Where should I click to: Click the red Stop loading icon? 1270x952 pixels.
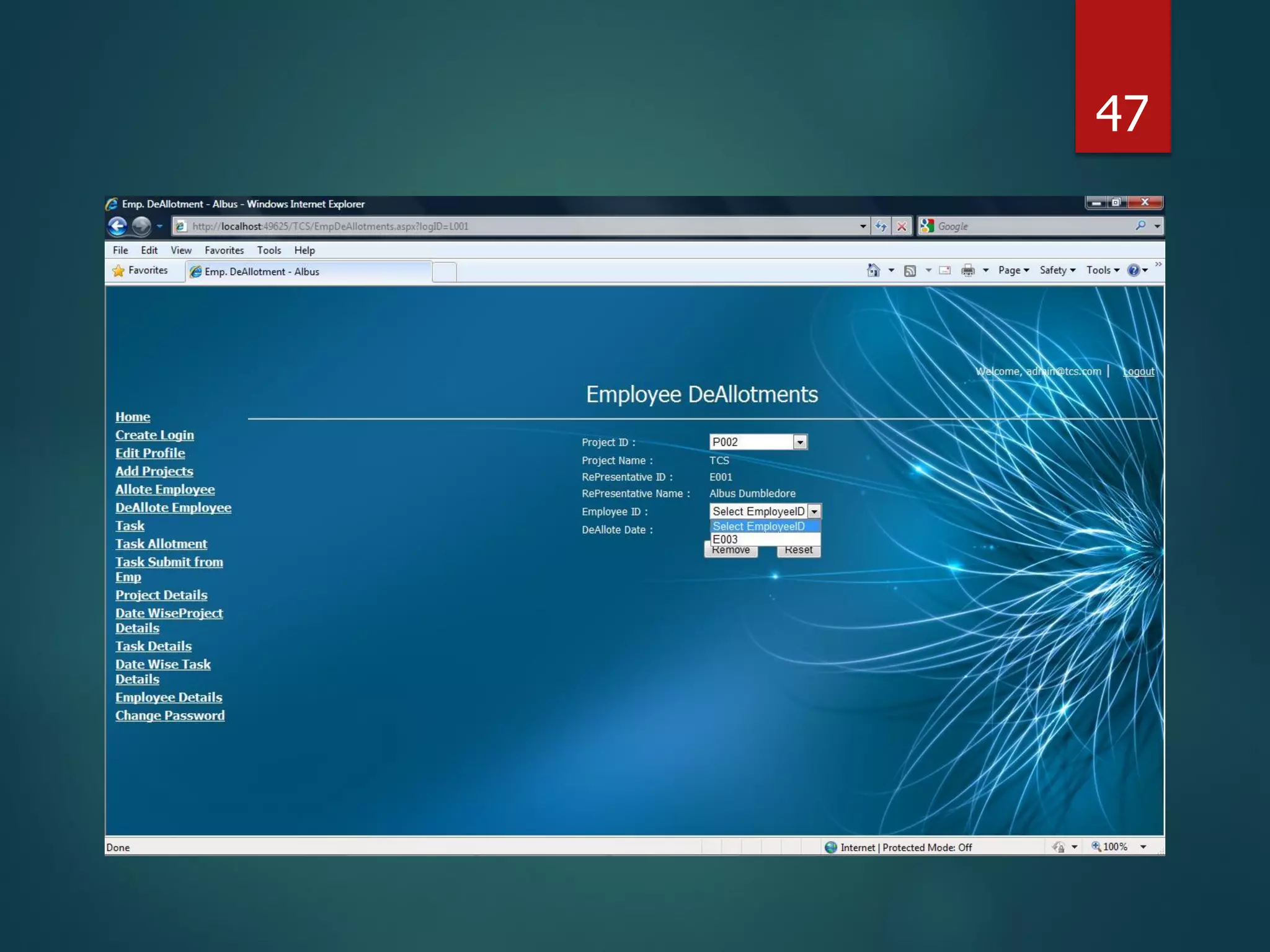902,226
